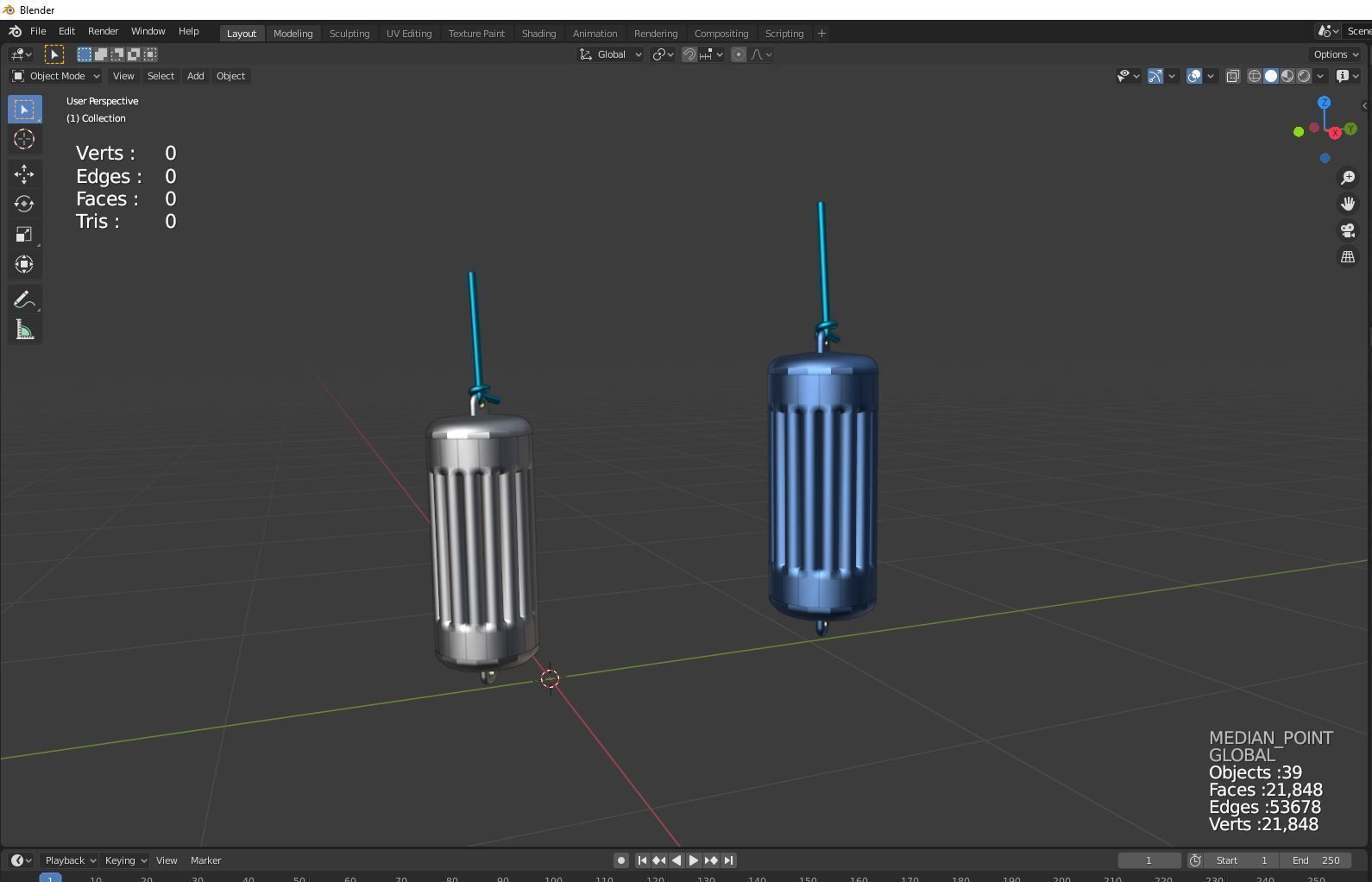Toggle snapping magnet on
This screenshot has height=882, width=1372.
tap(689, 54)
